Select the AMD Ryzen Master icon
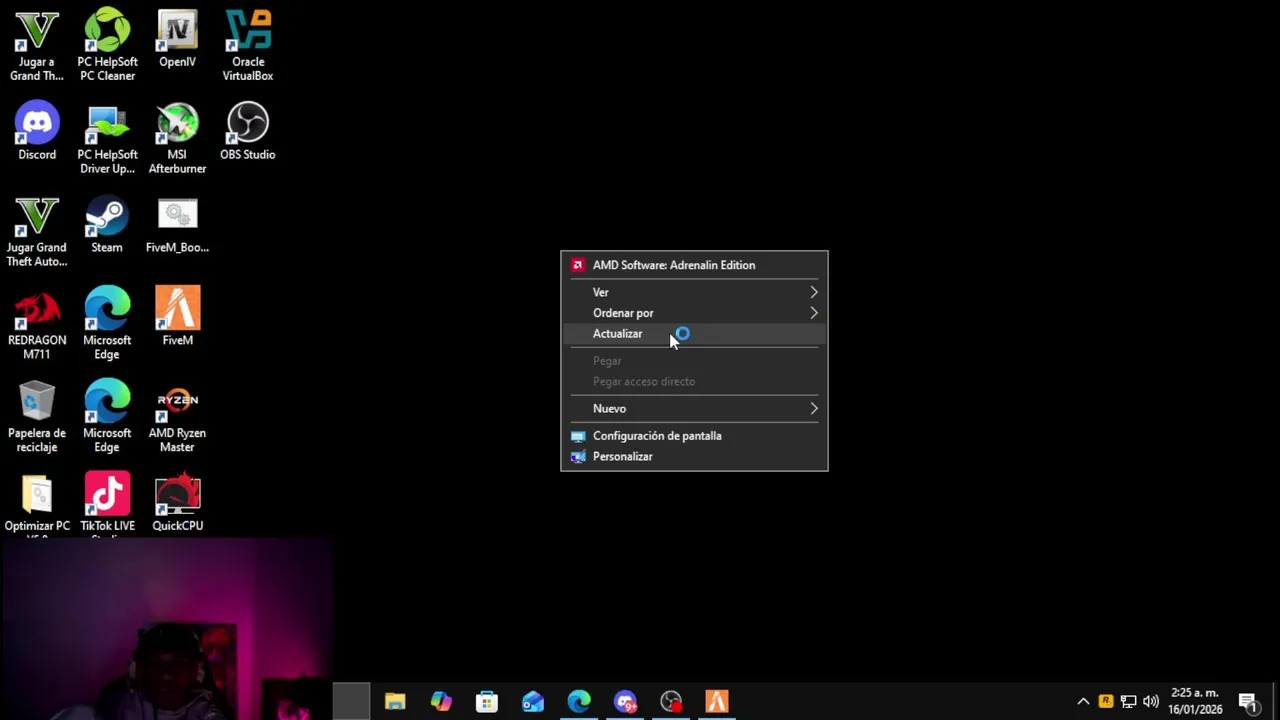 click(x=177, y=416)
